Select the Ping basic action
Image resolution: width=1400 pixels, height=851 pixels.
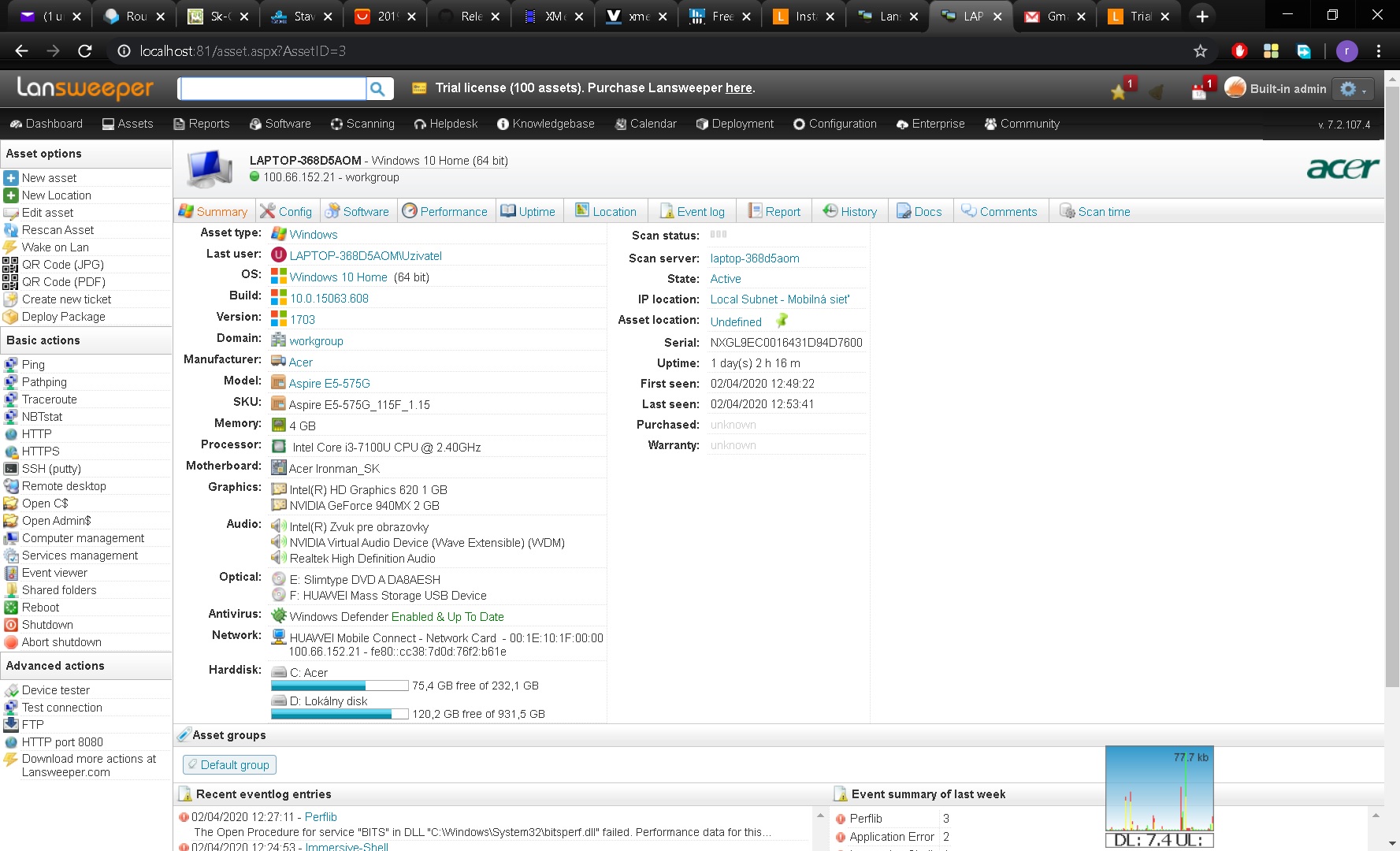(33, 365)
